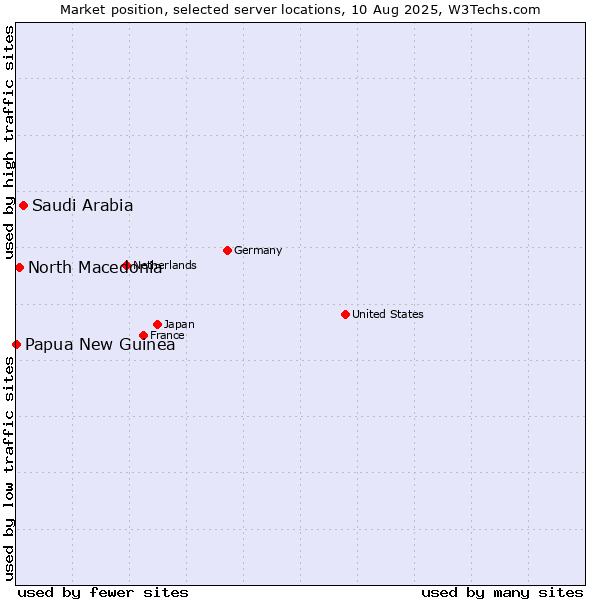Click the 'Germany' label text
Screen dimensions: 600x600
258,250
